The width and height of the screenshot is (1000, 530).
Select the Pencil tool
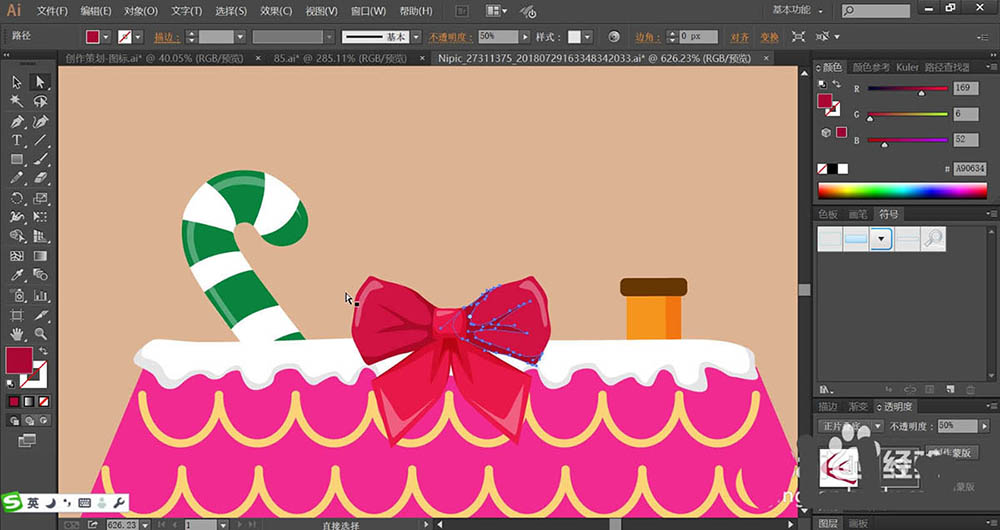[x=17, y=179]
